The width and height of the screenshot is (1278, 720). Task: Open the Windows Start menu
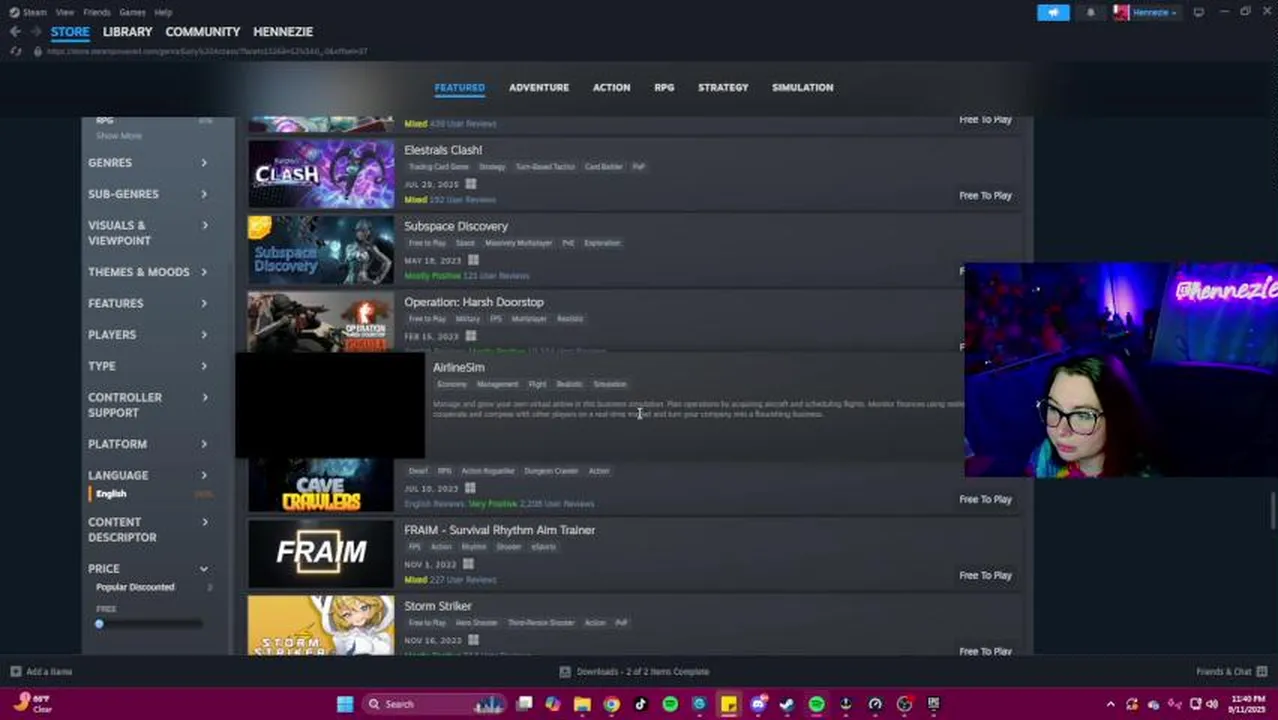point(345,704)
